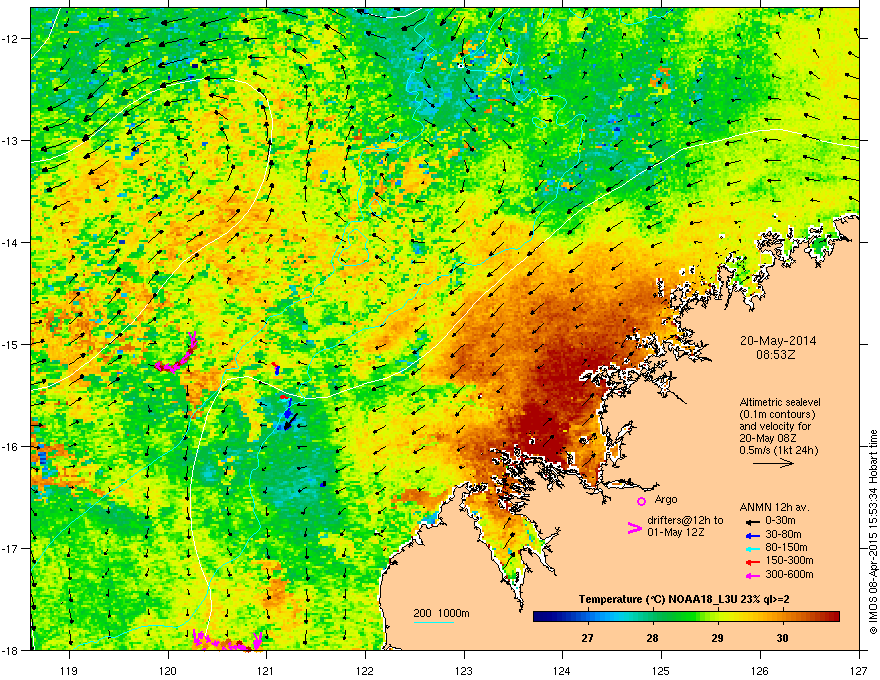
Task: Click the magenta 300-600m legend arrow
Action: tap(753, 575)
